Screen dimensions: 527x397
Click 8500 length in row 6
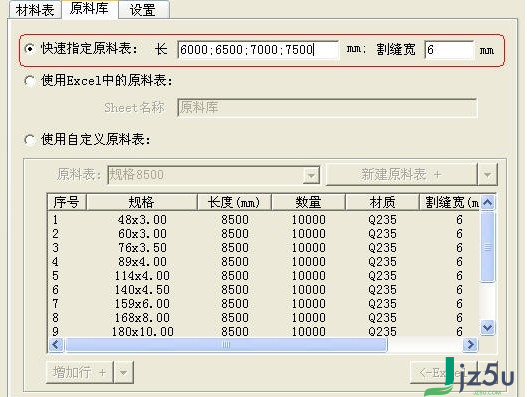tap(235, 290)
